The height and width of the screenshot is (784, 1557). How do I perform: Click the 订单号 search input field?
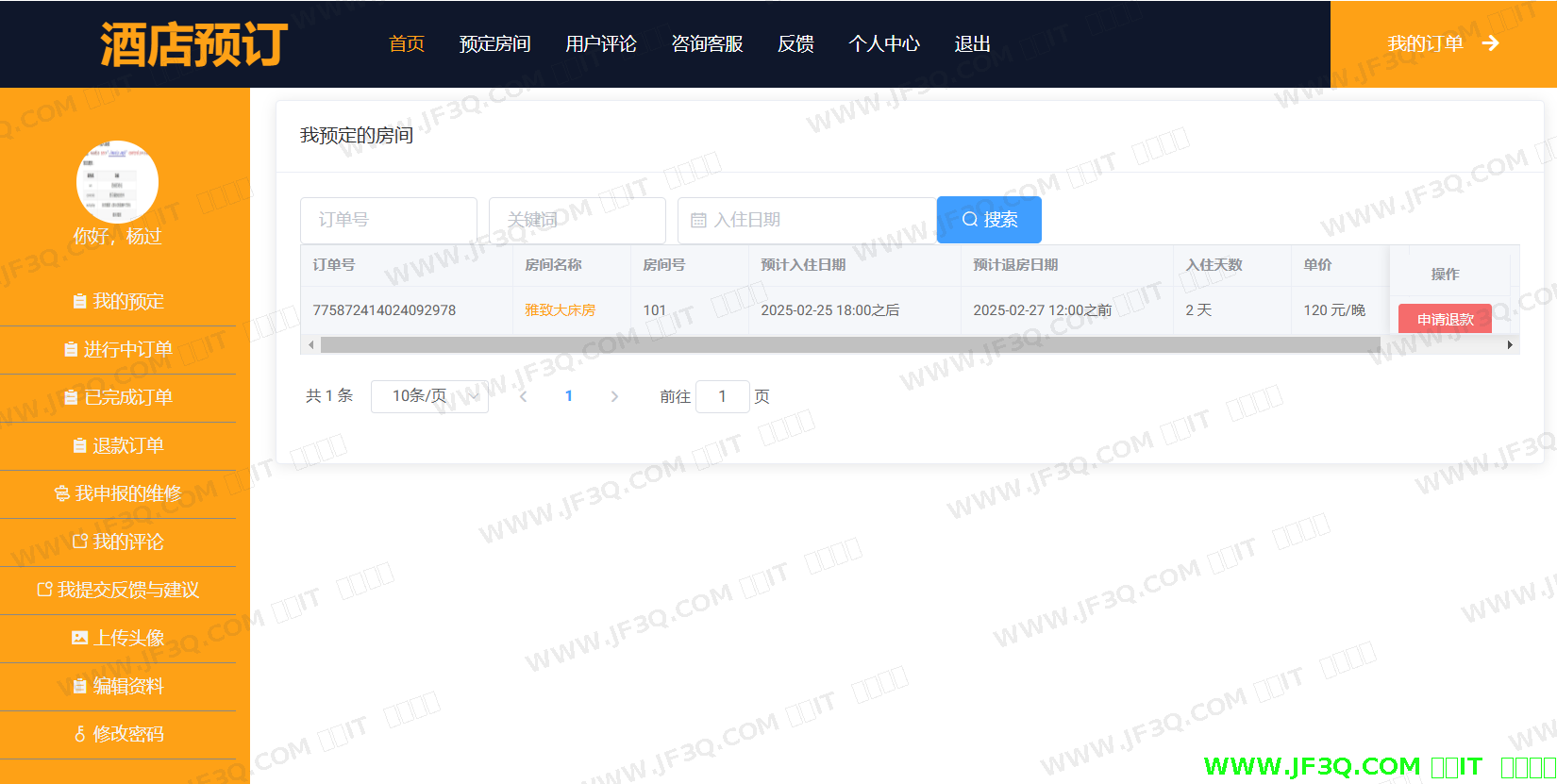point(389,221)
